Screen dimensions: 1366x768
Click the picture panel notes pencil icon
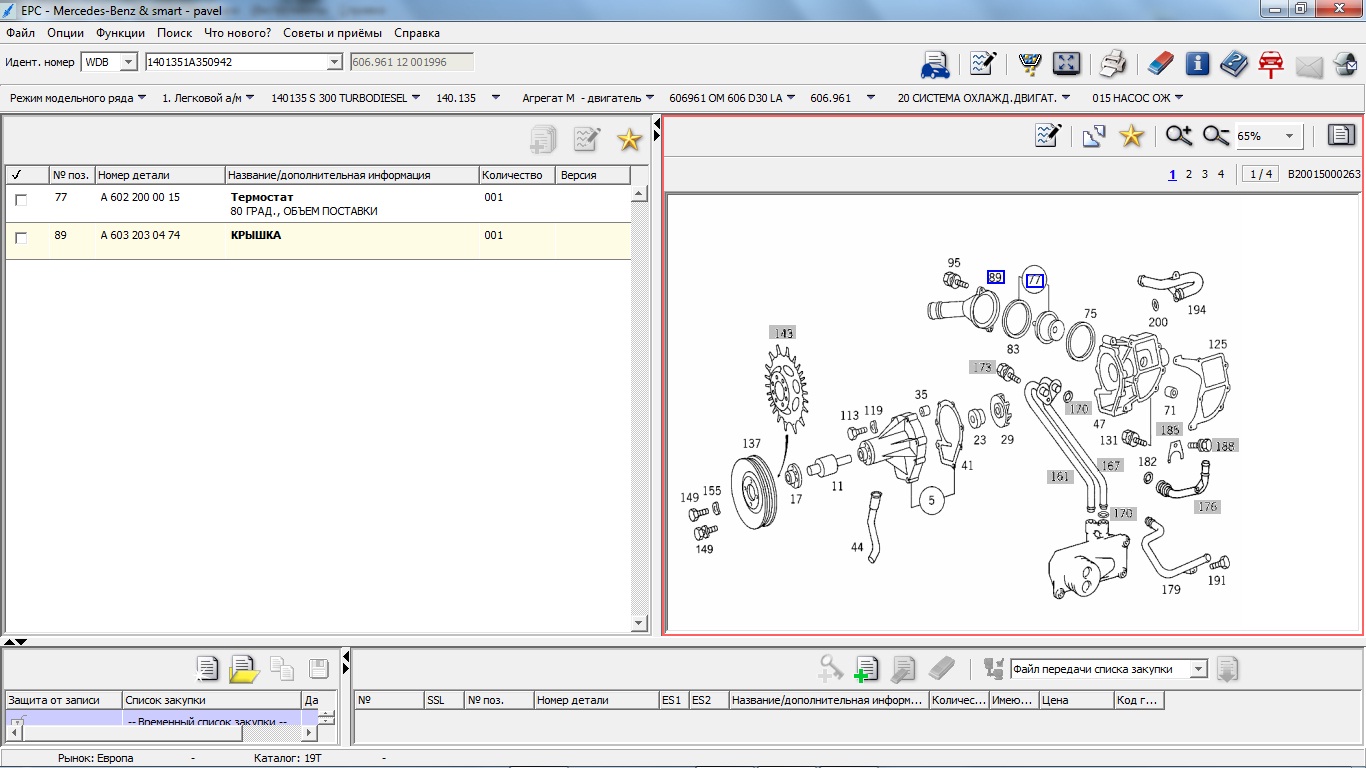click(x=1048, y=136)
